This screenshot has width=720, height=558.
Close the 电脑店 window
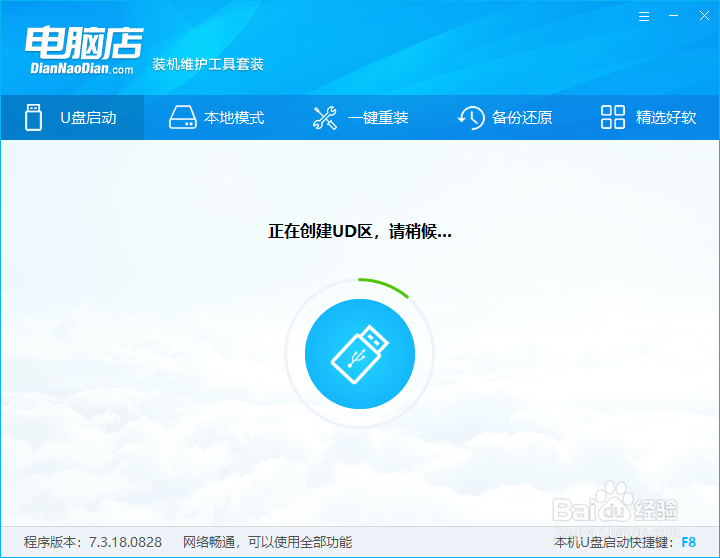click(x=704, y=16)
